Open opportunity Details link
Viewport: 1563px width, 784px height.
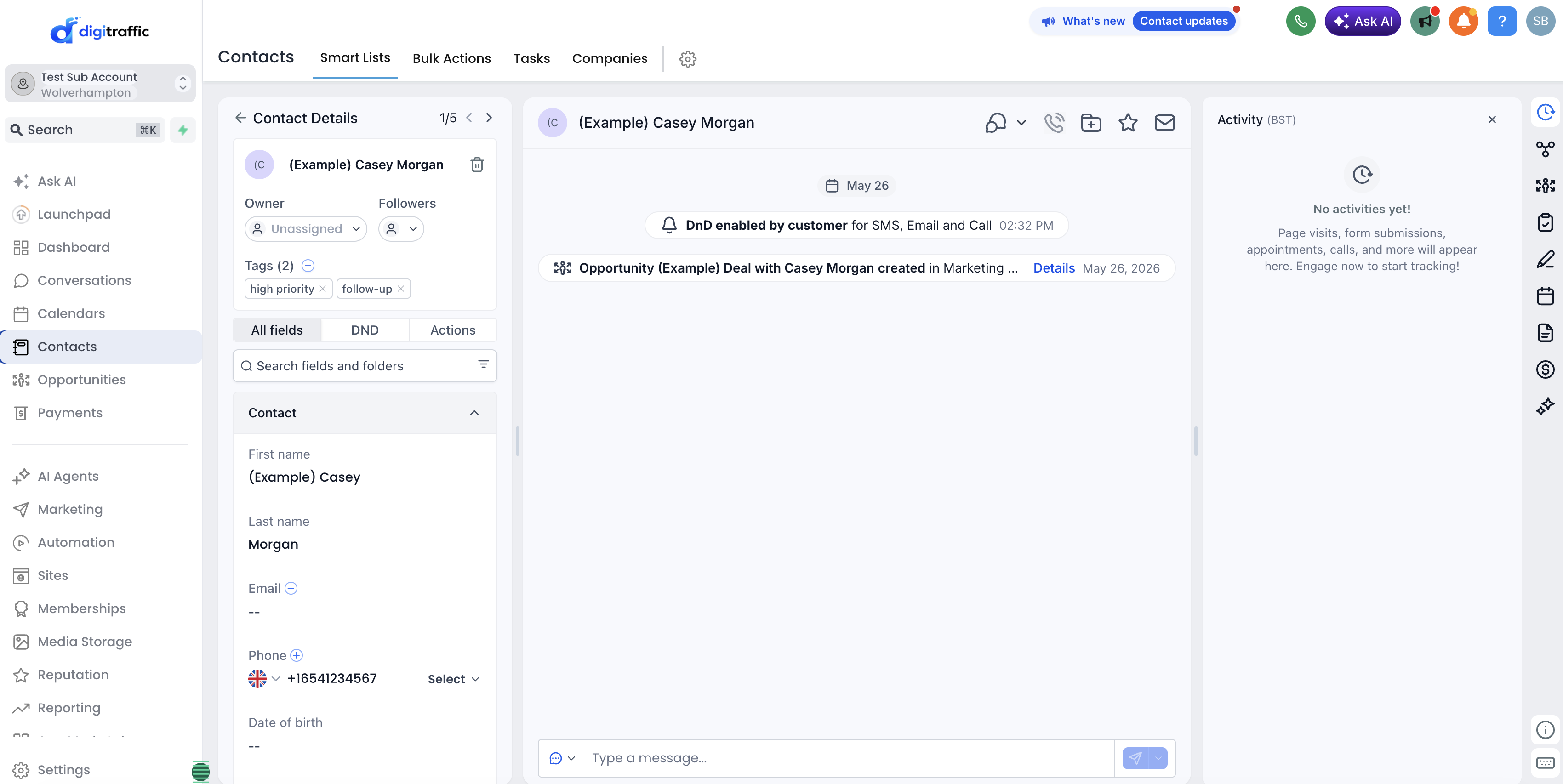tap(1053, 268)
